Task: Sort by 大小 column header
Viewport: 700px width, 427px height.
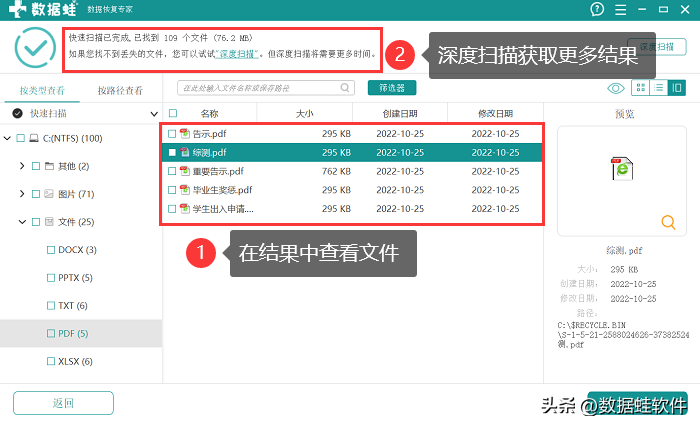Action: tap(304, 113)
